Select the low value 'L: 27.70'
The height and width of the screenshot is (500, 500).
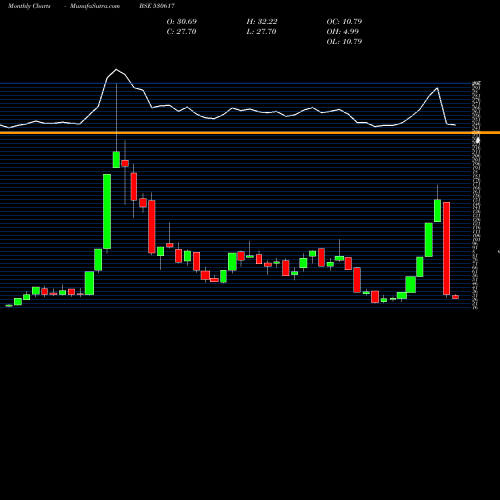pos(261,31)
